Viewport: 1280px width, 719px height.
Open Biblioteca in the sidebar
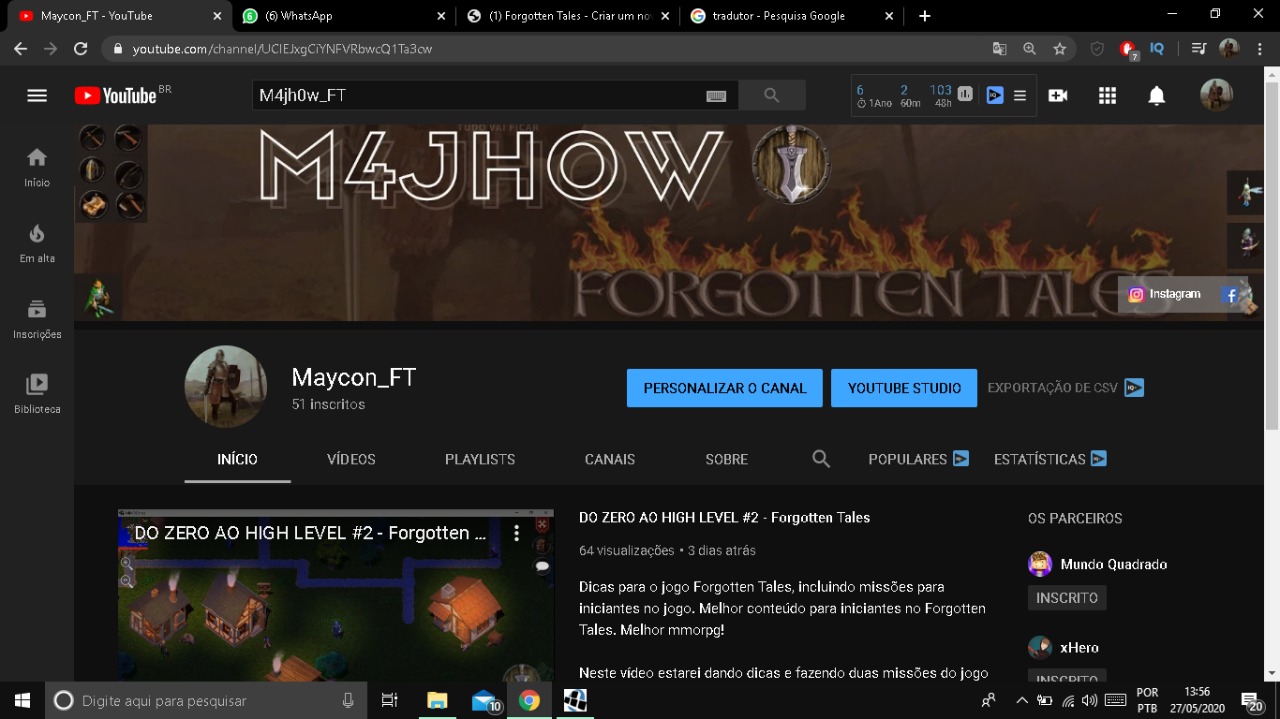pos(37,394)
